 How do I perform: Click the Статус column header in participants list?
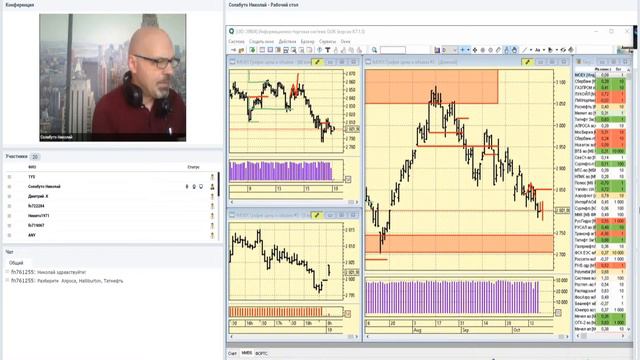tap(193, 167)
